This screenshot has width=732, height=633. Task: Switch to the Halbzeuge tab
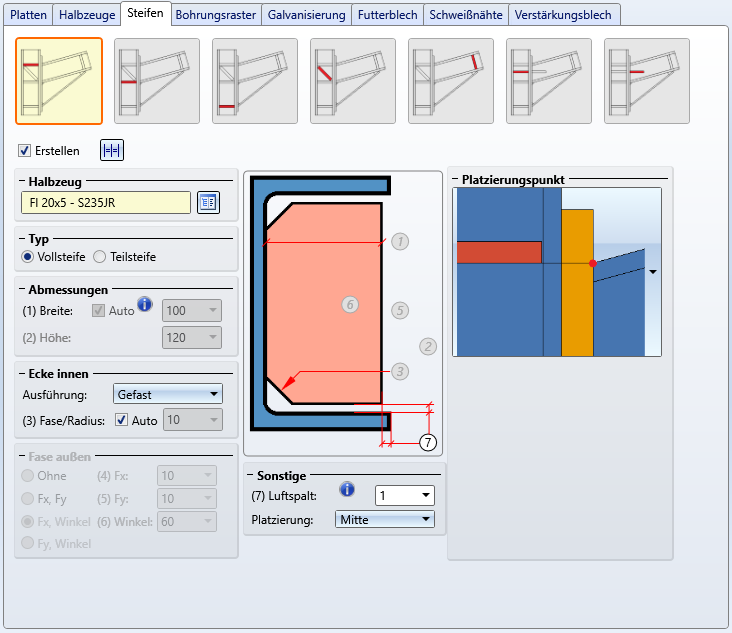pos(87,15)
